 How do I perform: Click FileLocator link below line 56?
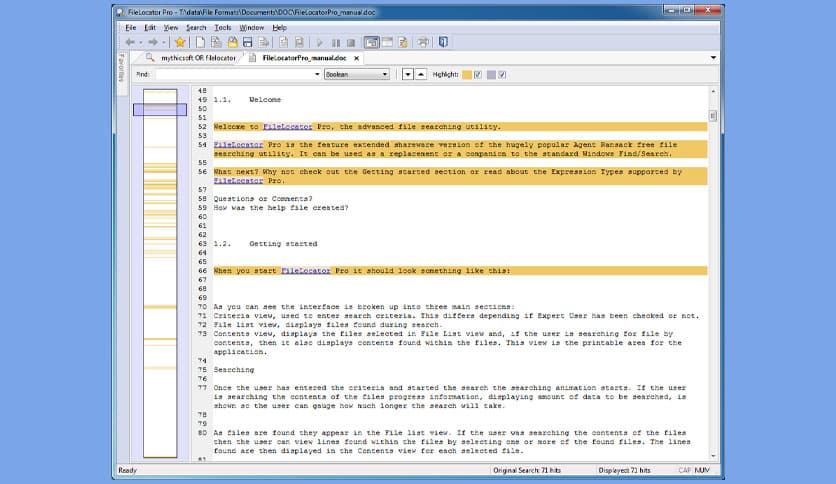238,181
